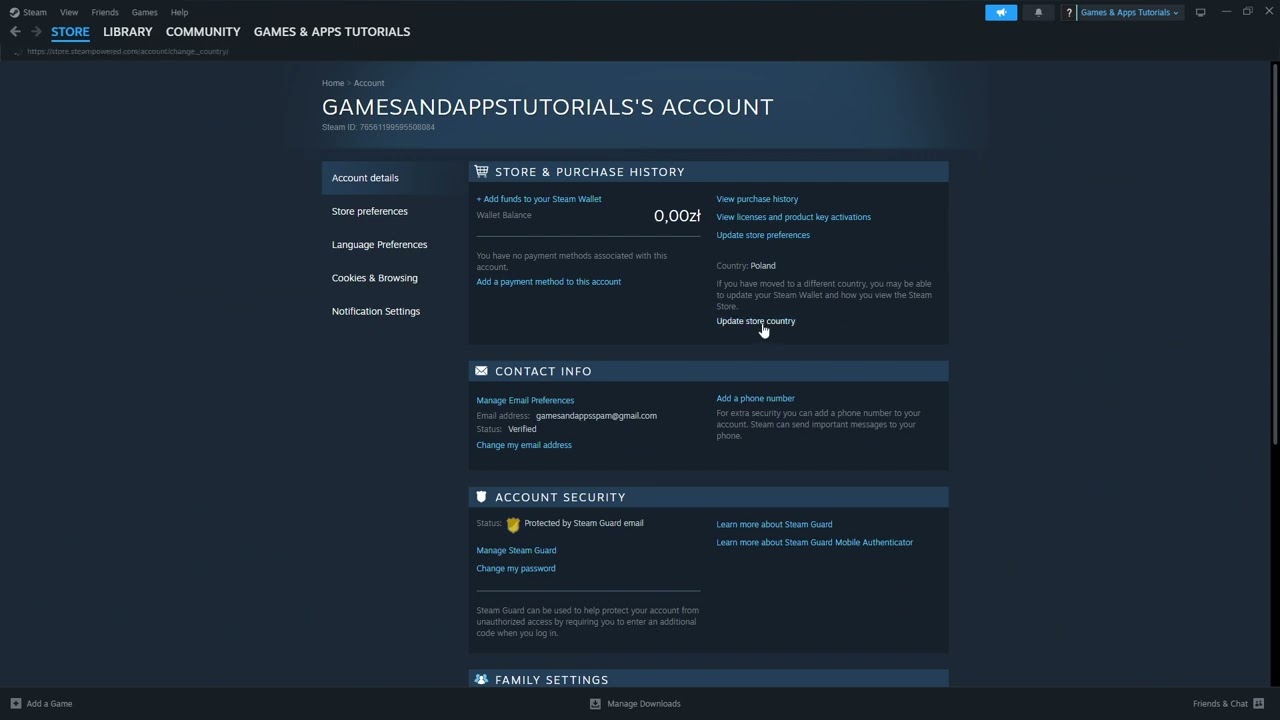Click the Add a Game label
This screenshot has width=1280, height=720.
49,704
